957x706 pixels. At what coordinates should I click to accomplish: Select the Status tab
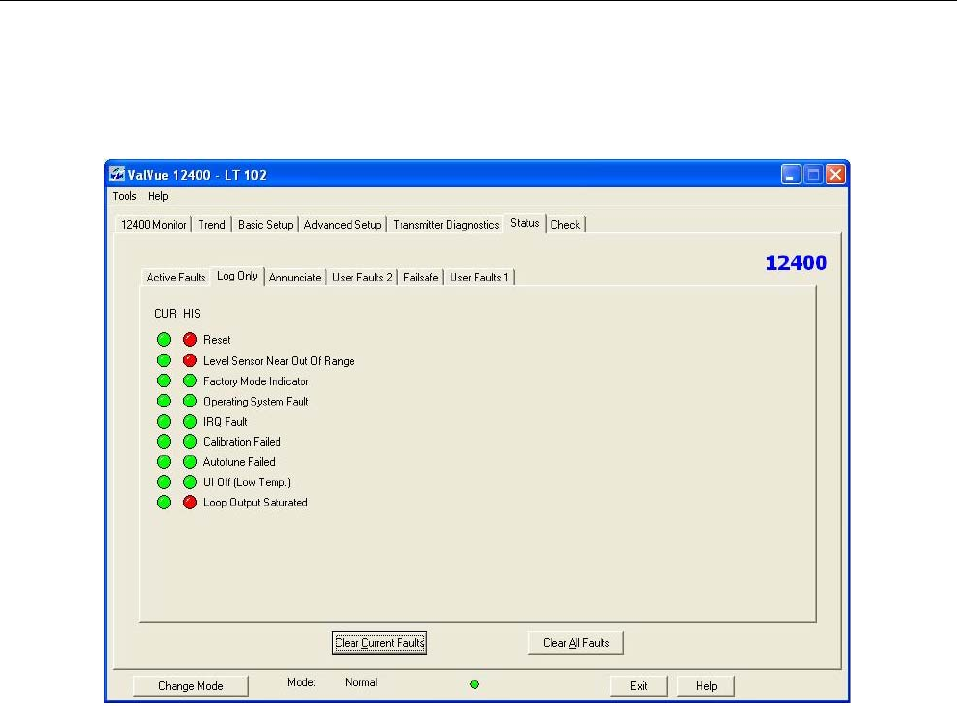525,223
